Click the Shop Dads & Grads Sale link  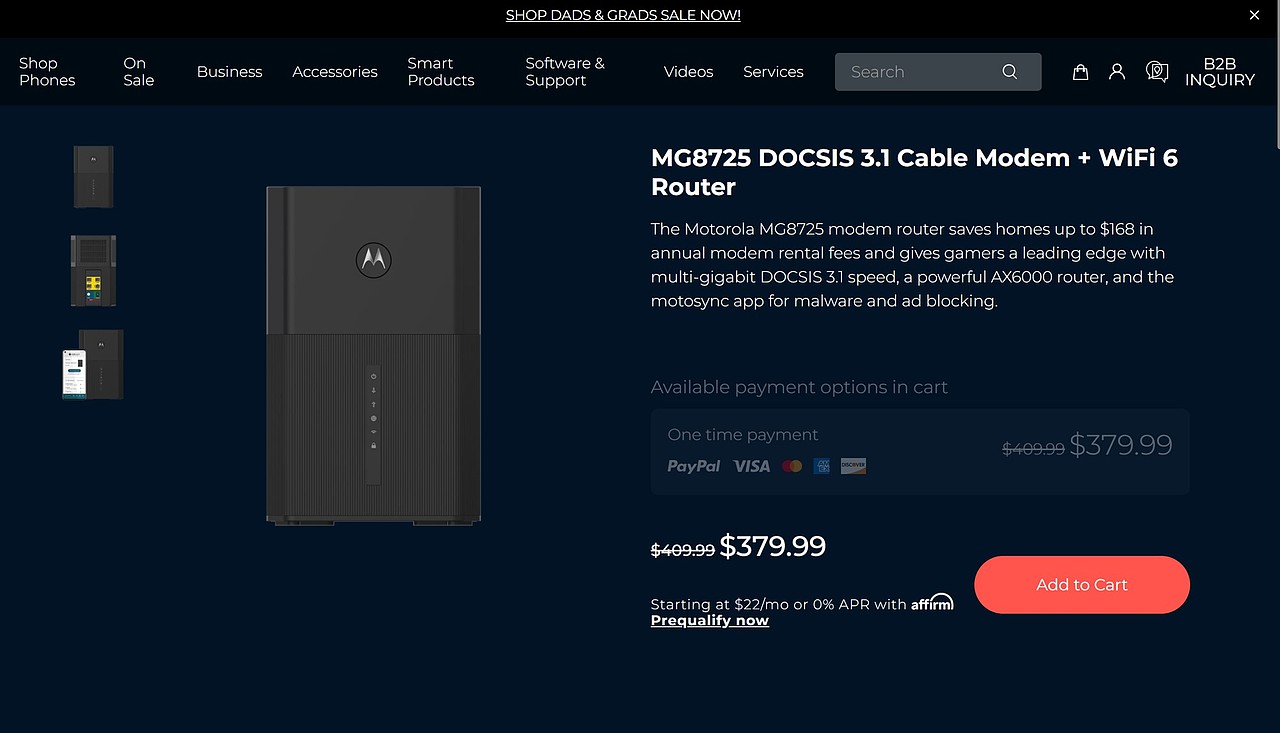click(623, 15)
